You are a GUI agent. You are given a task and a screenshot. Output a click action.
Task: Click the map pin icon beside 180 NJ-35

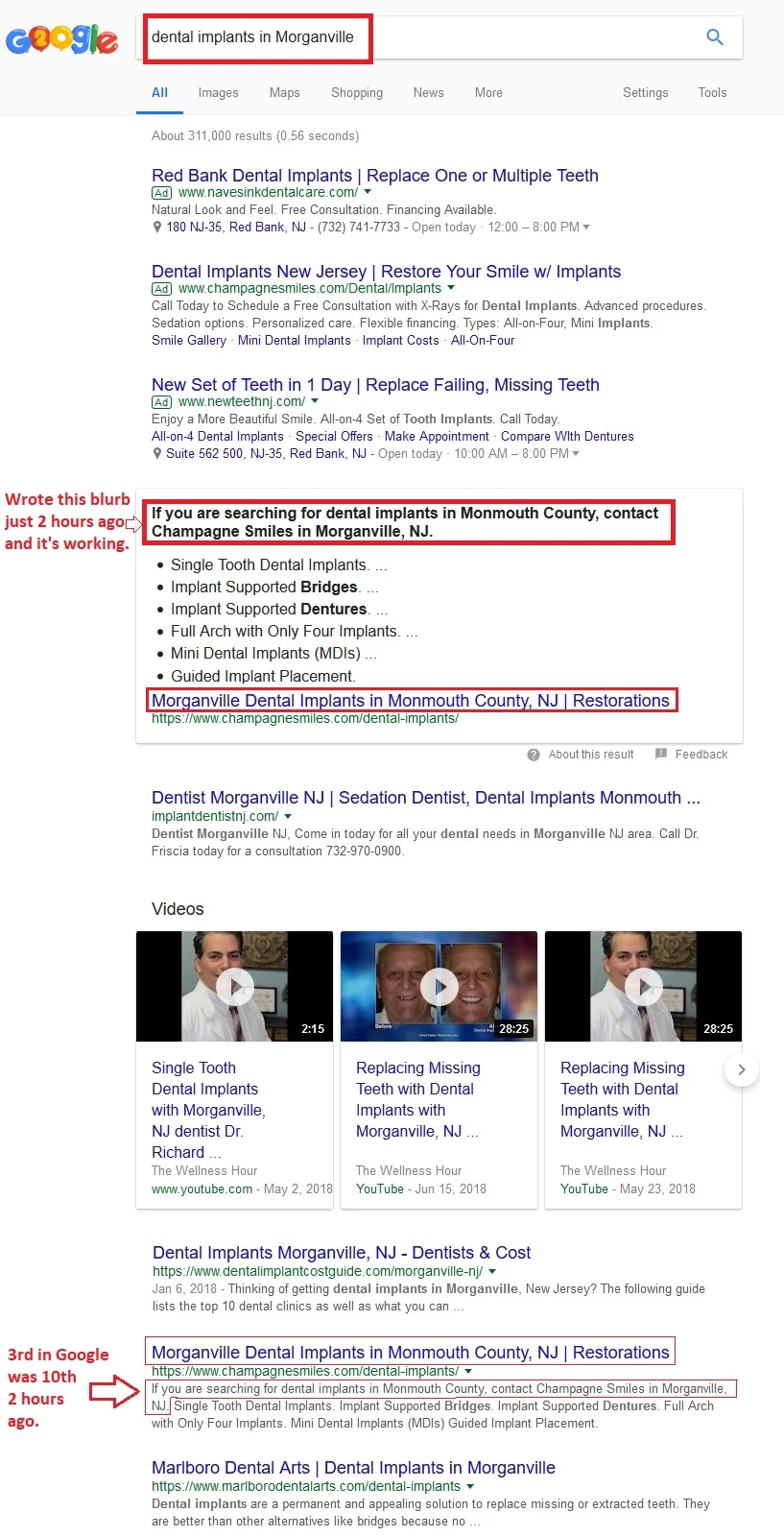(x=157, y=228)
